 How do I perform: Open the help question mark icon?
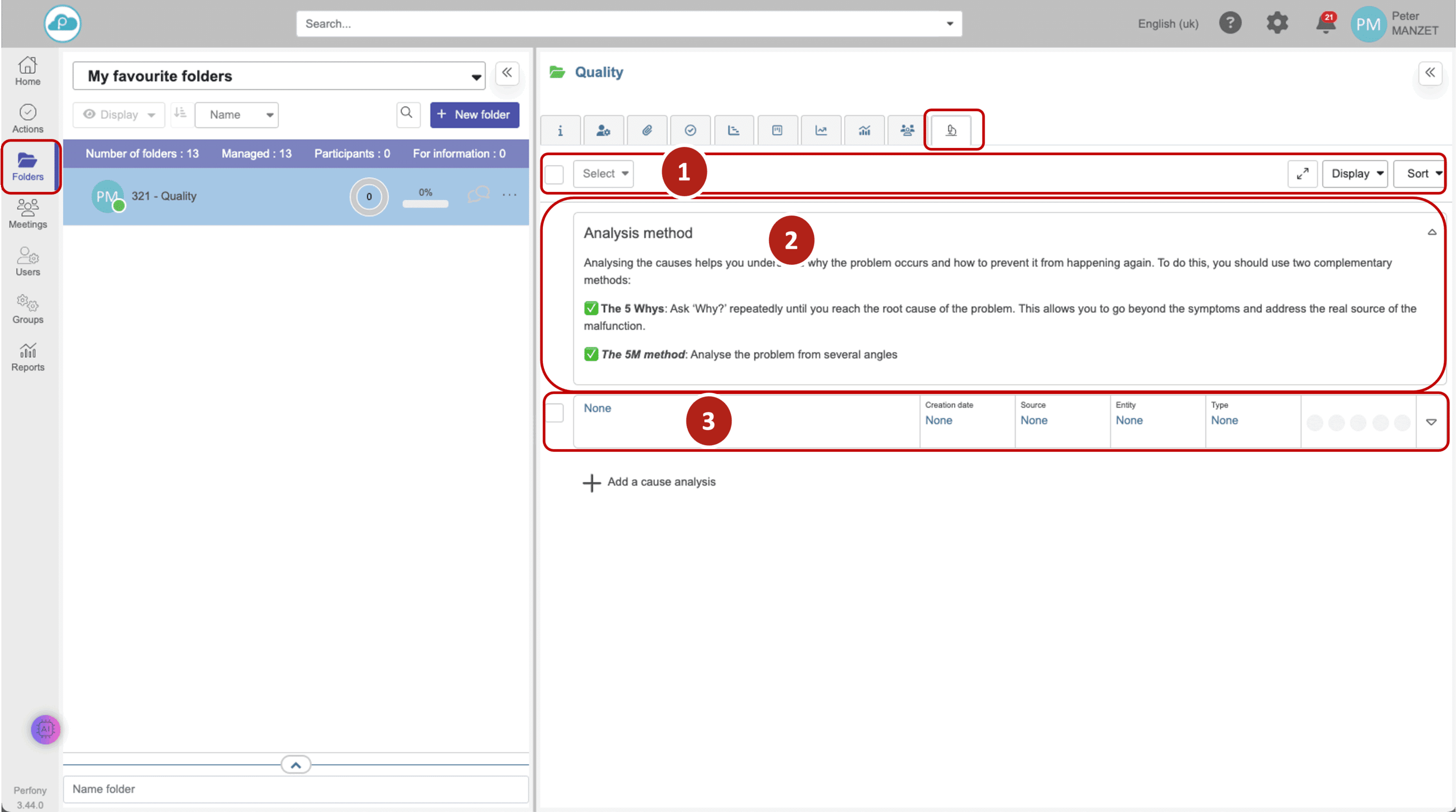(1230, 23)
